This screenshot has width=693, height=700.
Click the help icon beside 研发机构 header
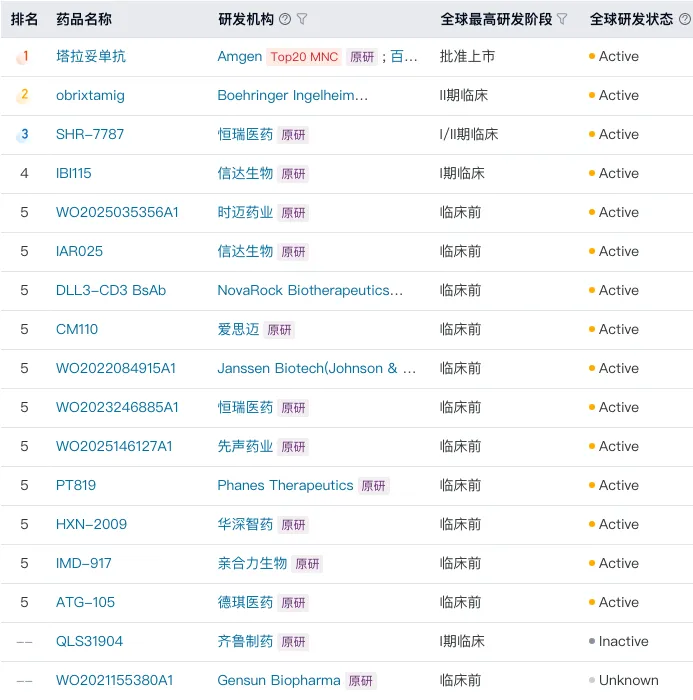tap(285, 19)
